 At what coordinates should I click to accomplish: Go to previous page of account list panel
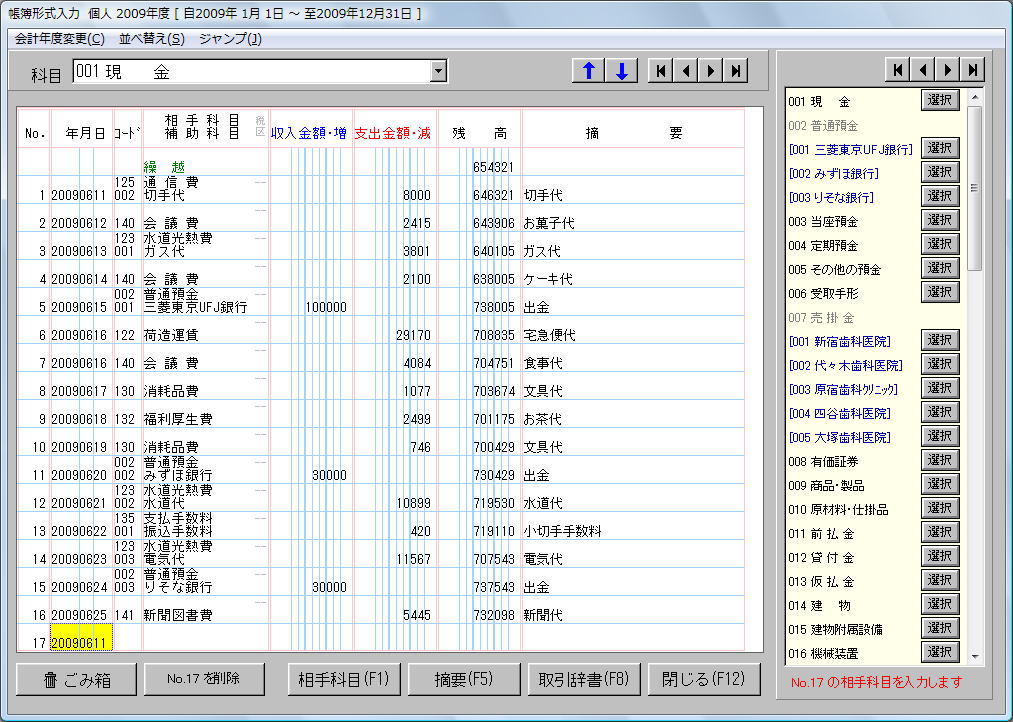923,69
